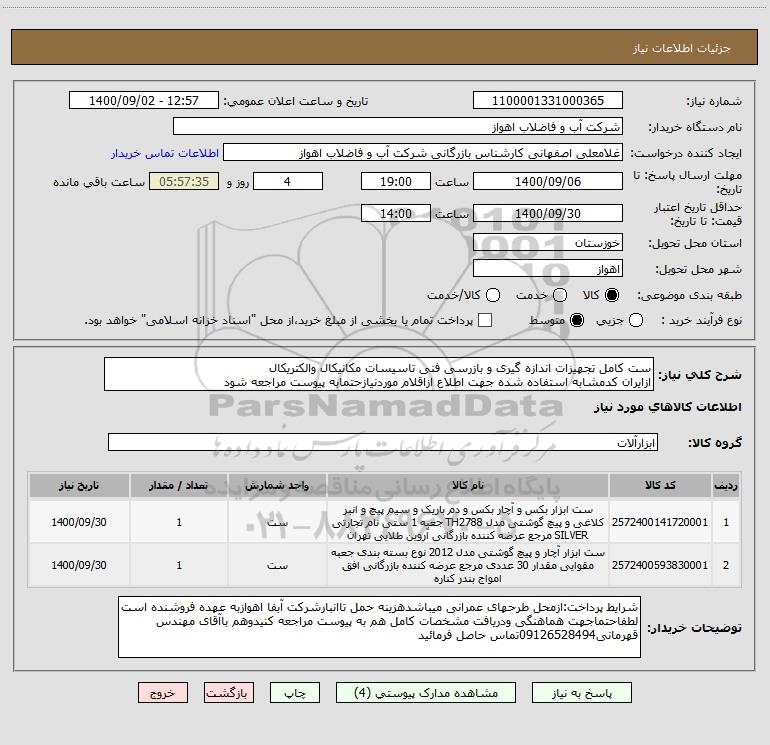Click the buyer name field 'شرکت آب و فاضلاب اهواز'
770x745 pixels.
click(x=398, y=127)
